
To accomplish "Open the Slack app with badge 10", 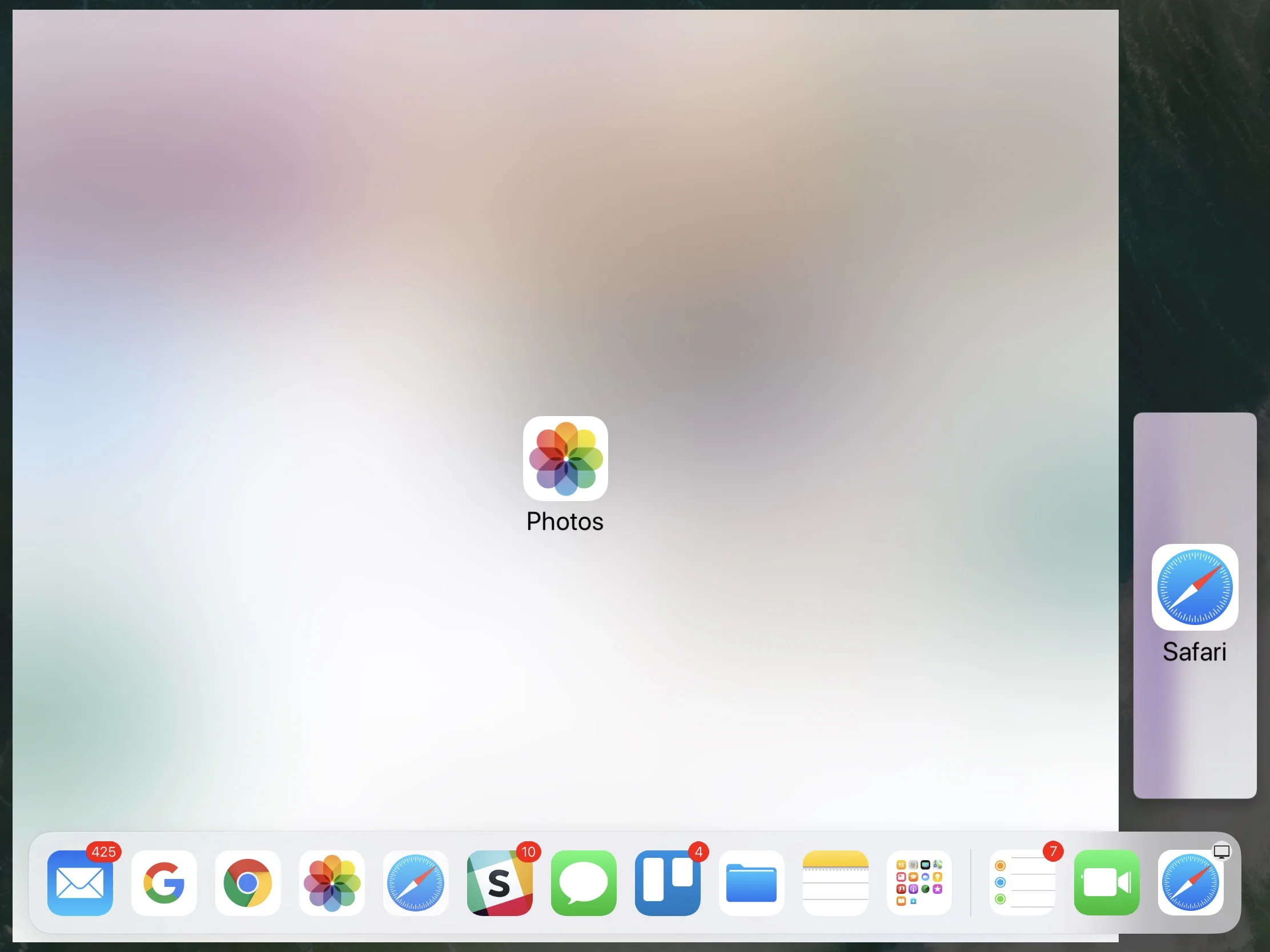I will (500, 882).
